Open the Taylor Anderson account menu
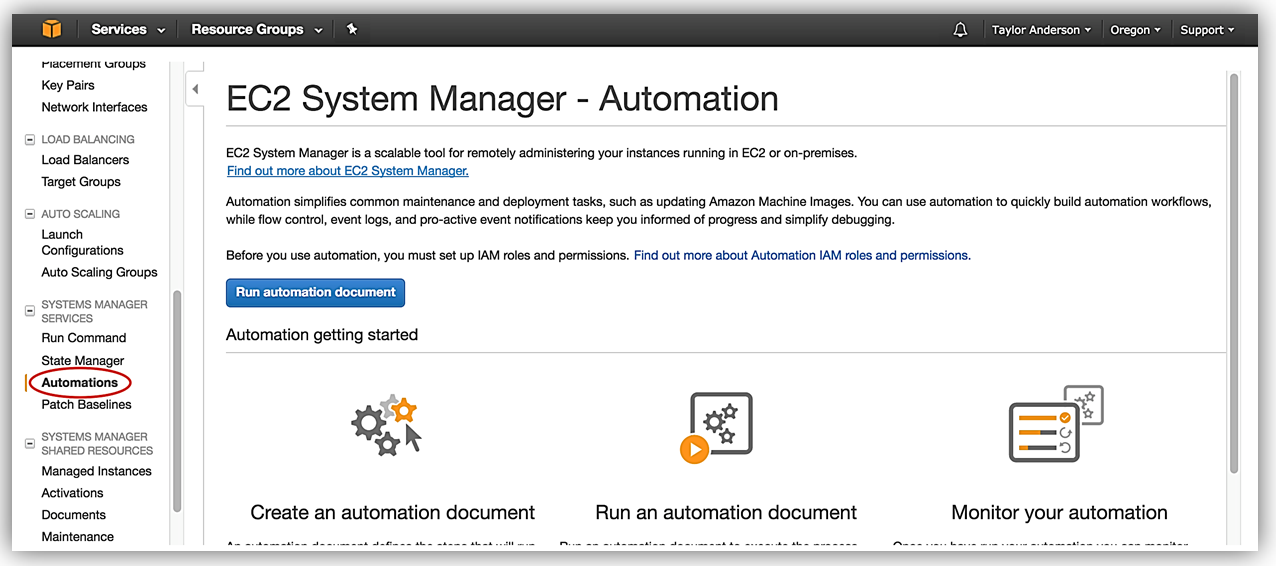The width and height of the screenshot is (1276, 566). pos(1041,30)
